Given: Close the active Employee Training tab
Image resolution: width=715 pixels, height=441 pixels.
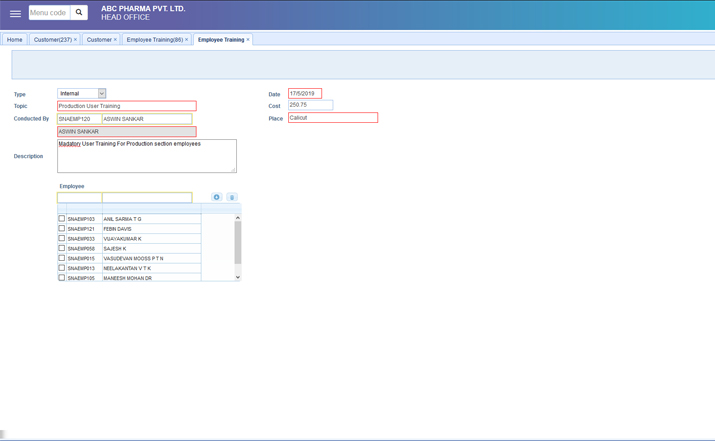Looking at the screenshot, I should tap(248, 40).
